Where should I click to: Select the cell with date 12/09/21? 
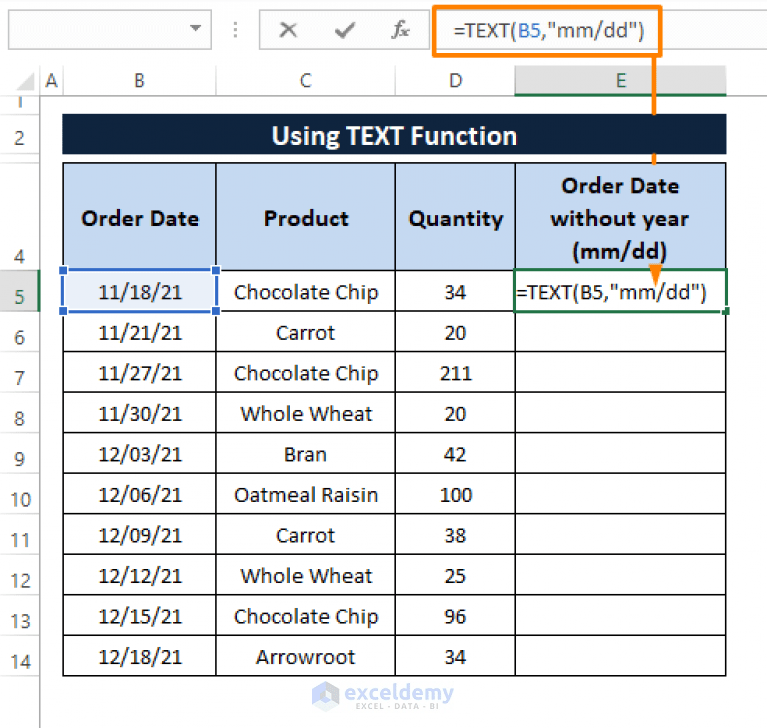coord(139,535)
